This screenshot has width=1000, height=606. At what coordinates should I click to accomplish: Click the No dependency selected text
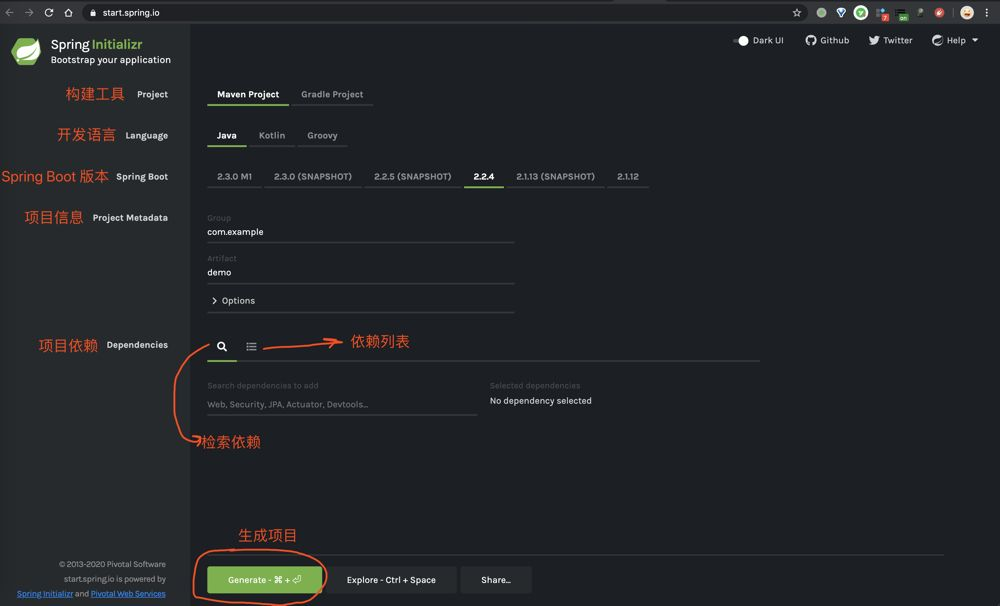(541, 401)
